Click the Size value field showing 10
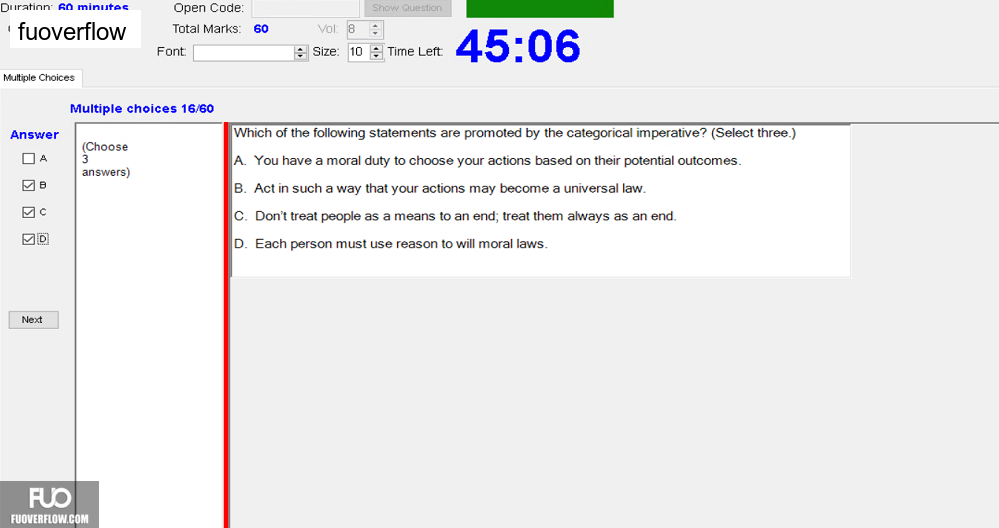Image resolution: width=999 pixels, height=528 pixels. pos(359,52)
